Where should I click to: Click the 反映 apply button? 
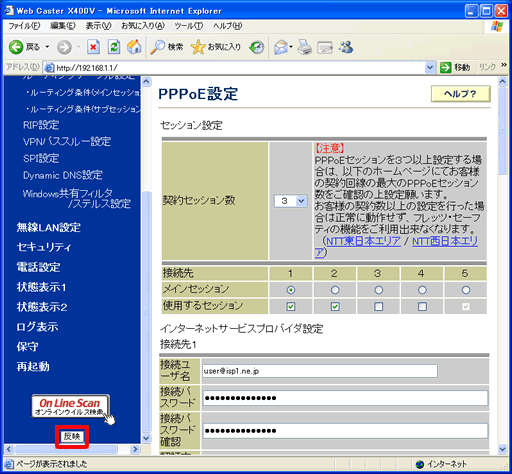[x=72, y=436]
